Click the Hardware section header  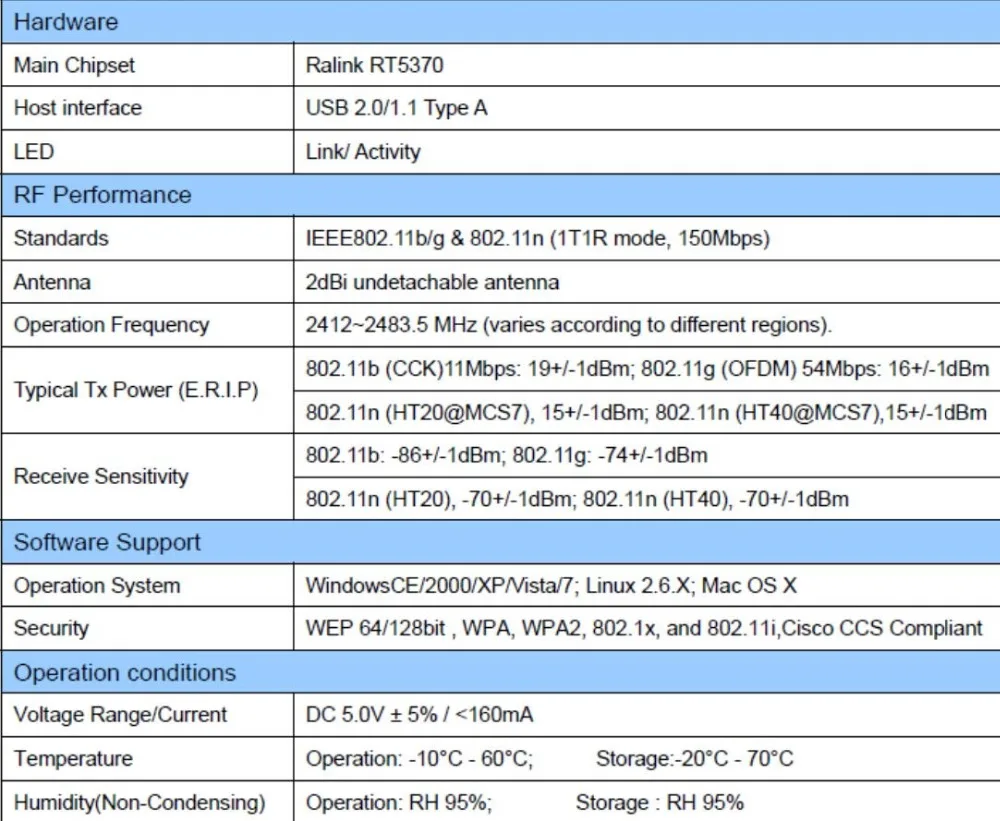(66, 22)
